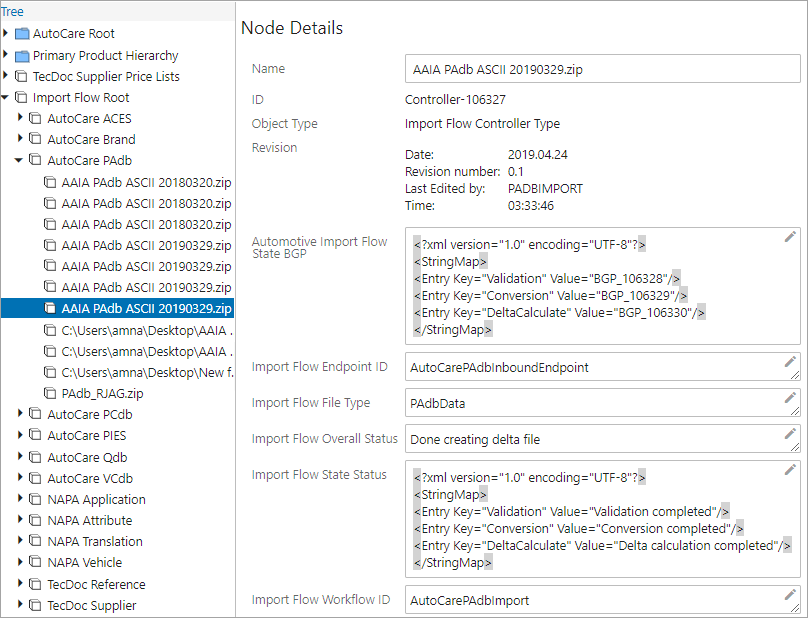Click pencil icon for Import Flow Endpoint ID

(x=790, y=361)
